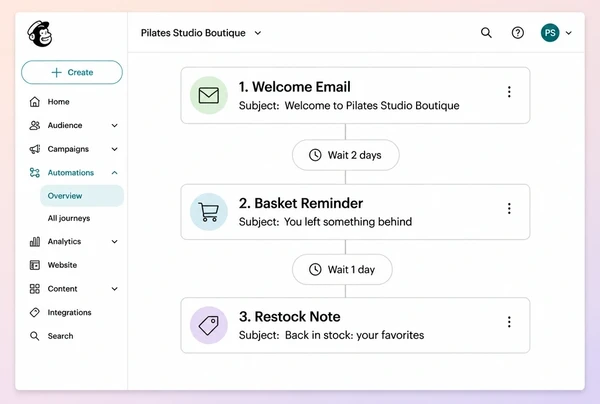Viewport: 600px width, 404px height.
Task: Expand the Content chevron
Action: [x=114, y=289]
